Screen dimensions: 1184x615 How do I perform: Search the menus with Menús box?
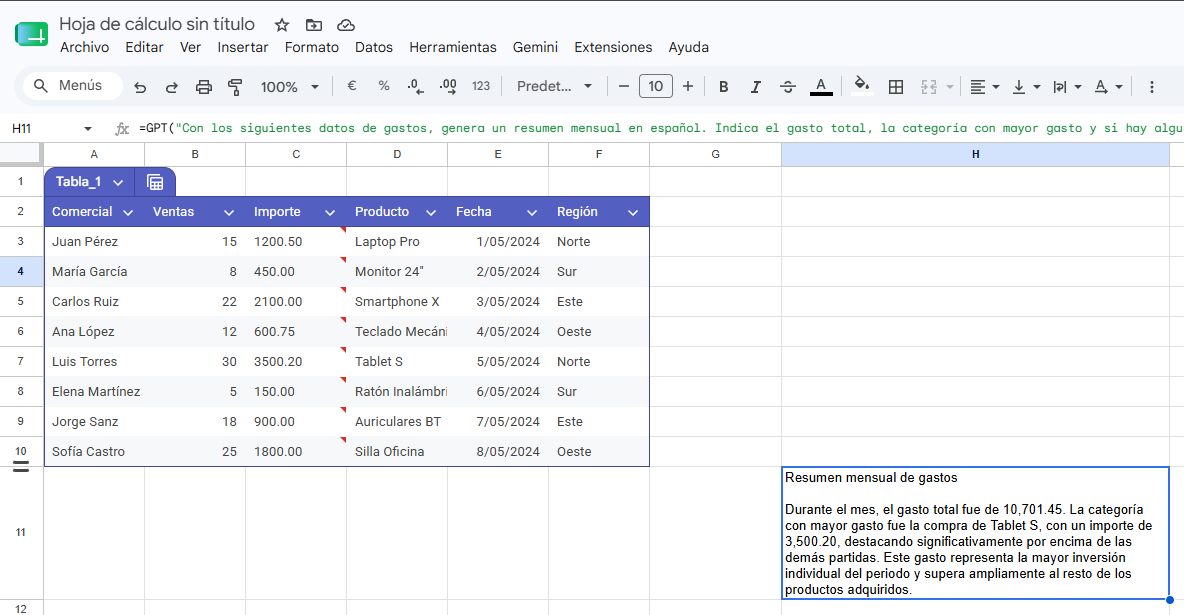[x=72, y=85]
